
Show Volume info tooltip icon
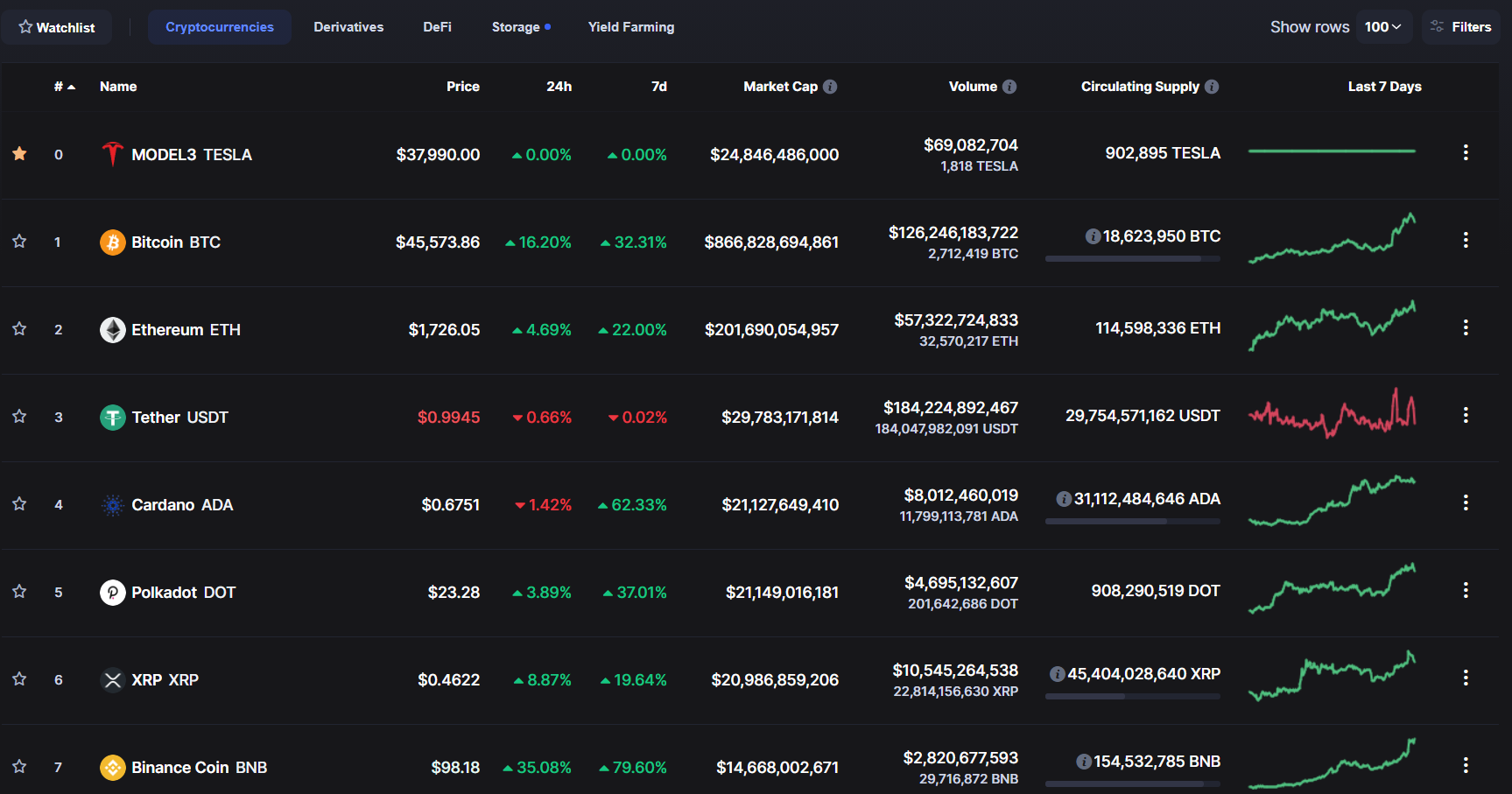click(1009, 87)
